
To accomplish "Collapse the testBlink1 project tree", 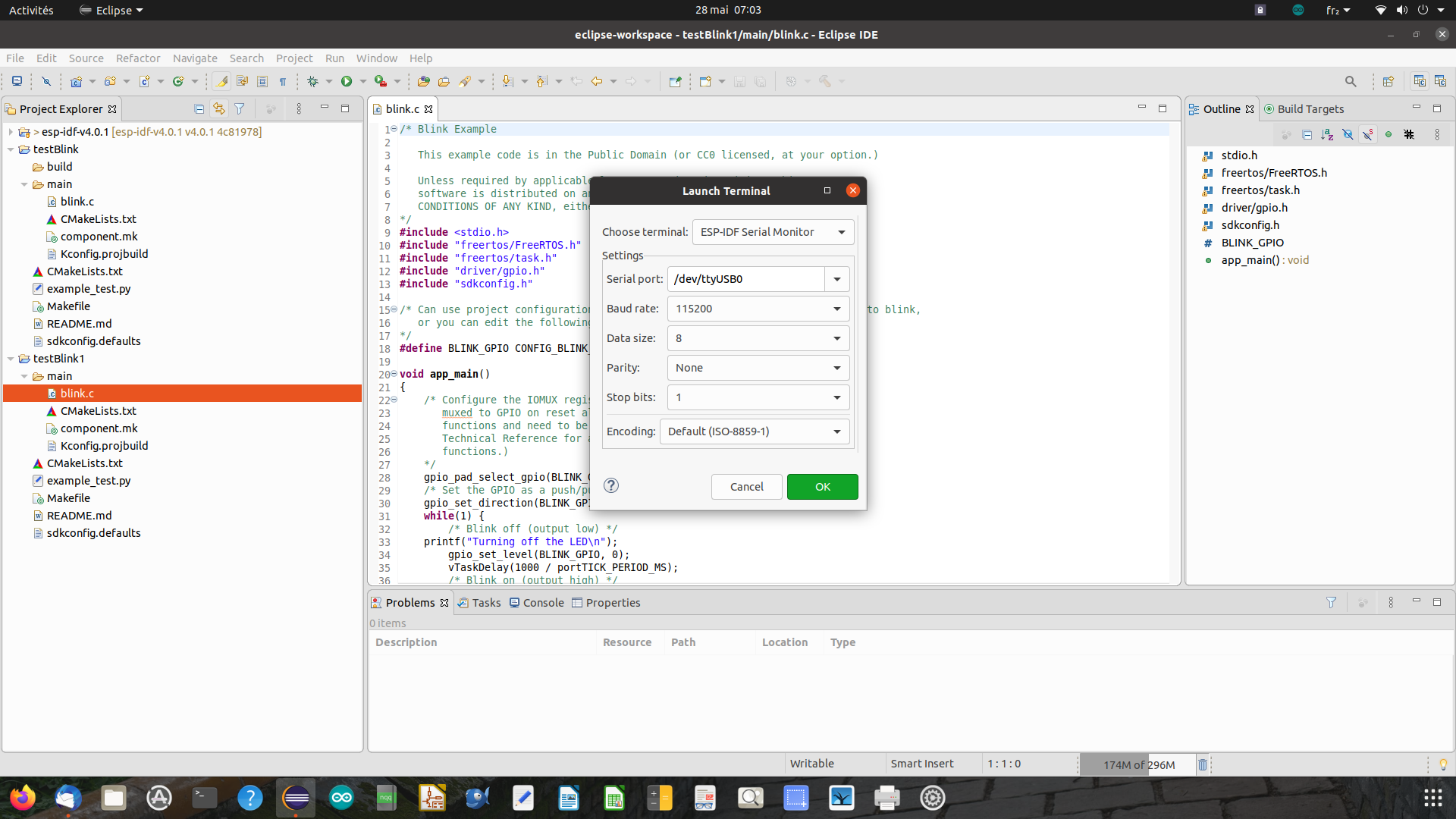I will coord(10,359).
